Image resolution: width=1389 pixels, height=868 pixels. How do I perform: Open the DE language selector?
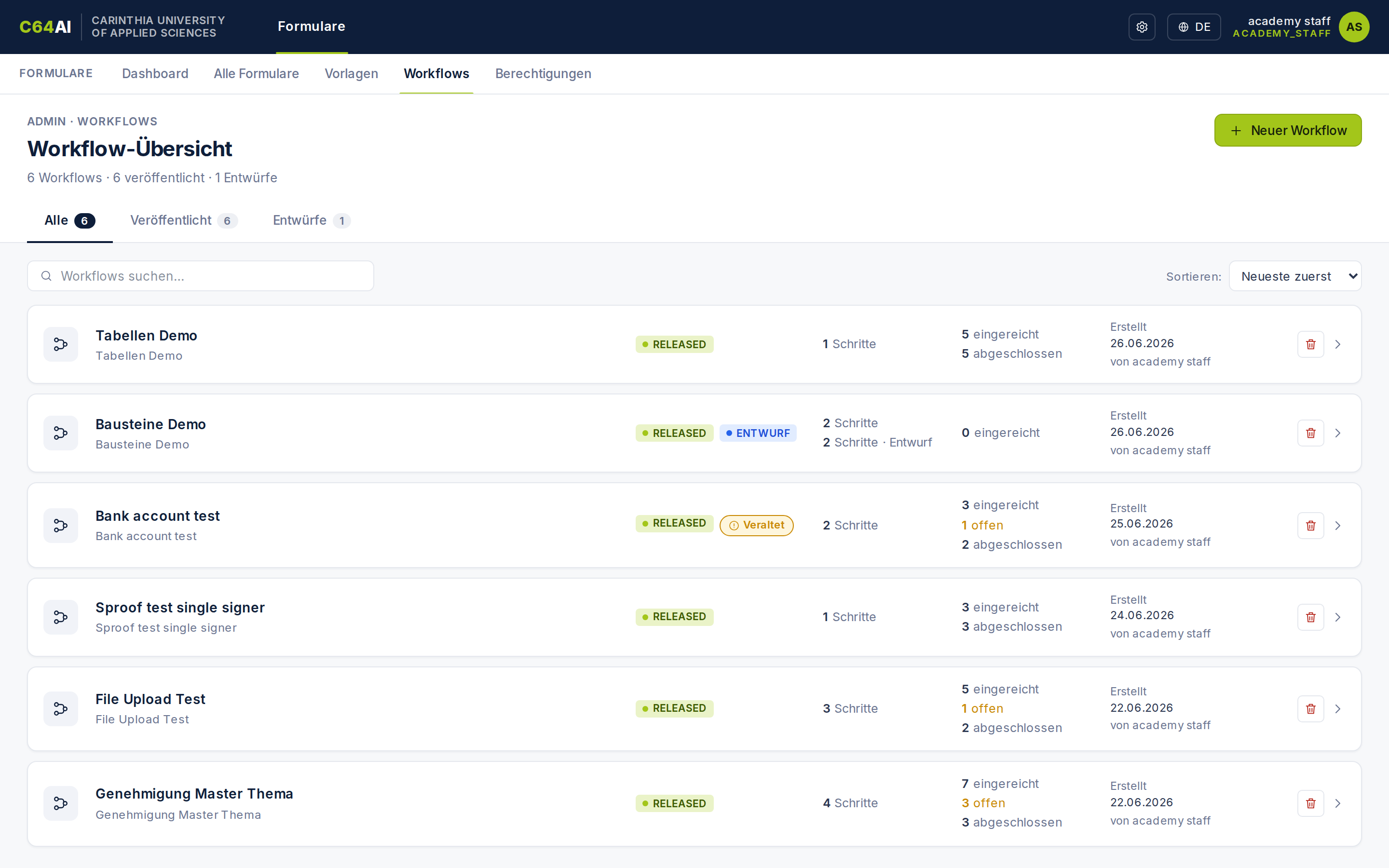tap(1194, 27)
